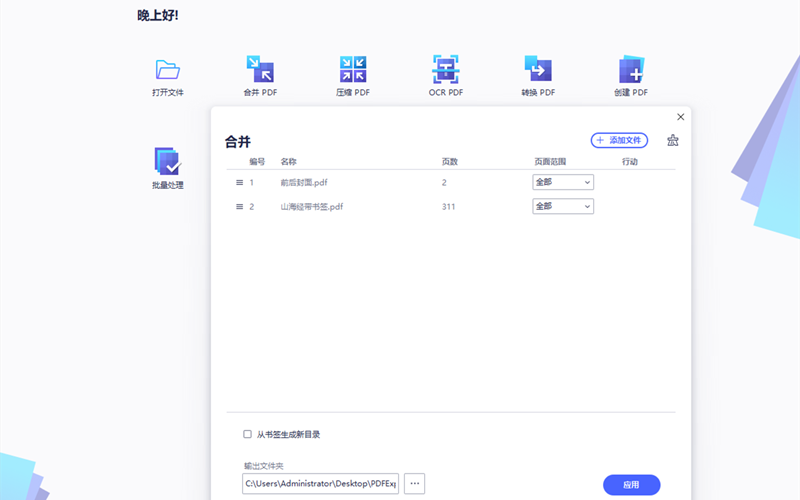Click the clear-list broom icon

672,141
